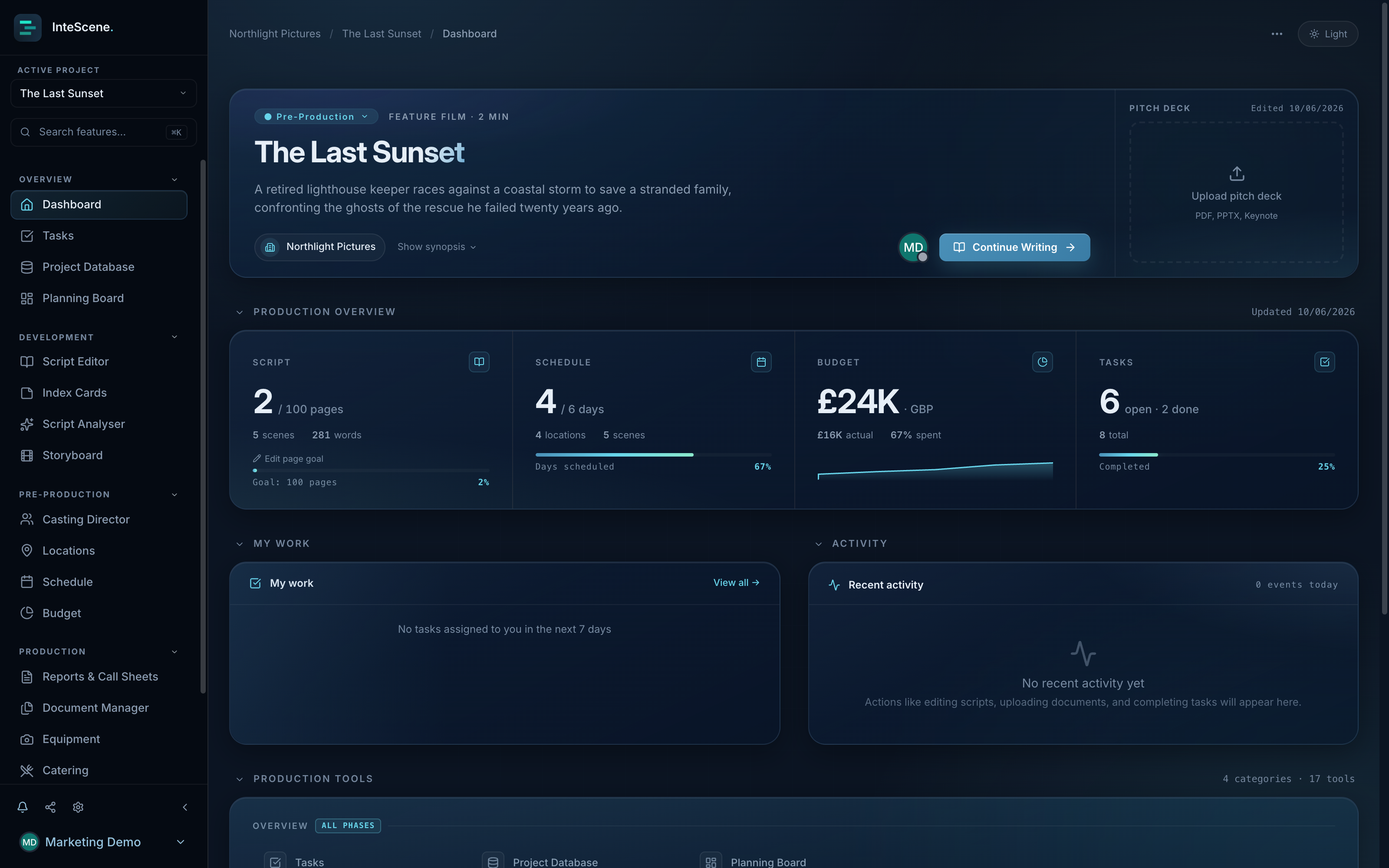Click the Northlight Pictures company chip
The height and width of the screenshot is (868, 1389).
click(320, 247)
